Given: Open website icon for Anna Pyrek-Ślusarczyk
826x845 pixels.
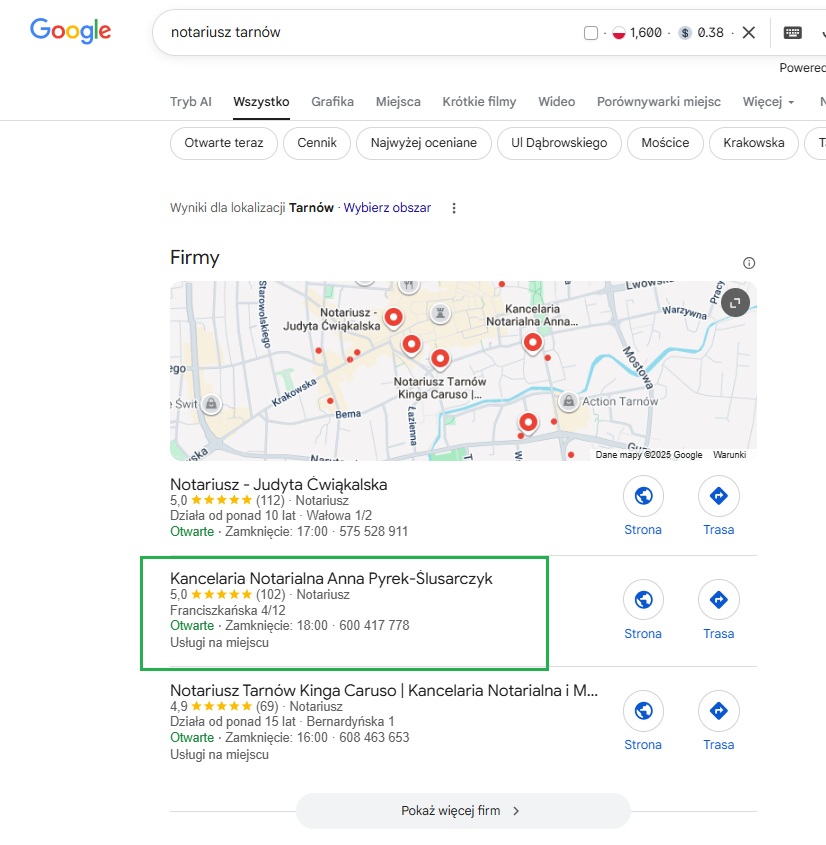Looking at the screenshot, I should tap(643, 599).
